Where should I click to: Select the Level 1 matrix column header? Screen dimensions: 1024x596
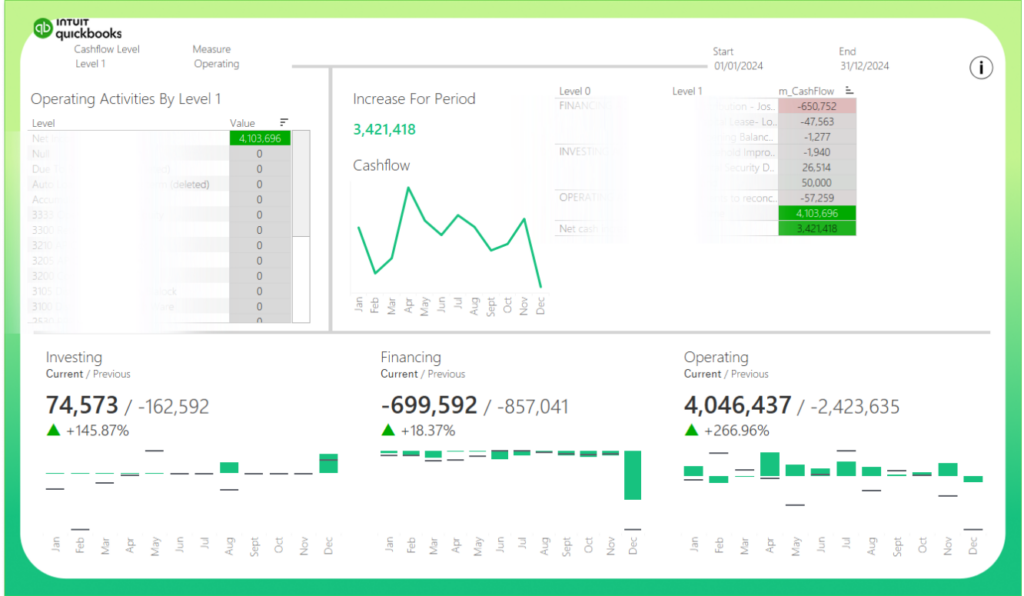tap(687, 91)
